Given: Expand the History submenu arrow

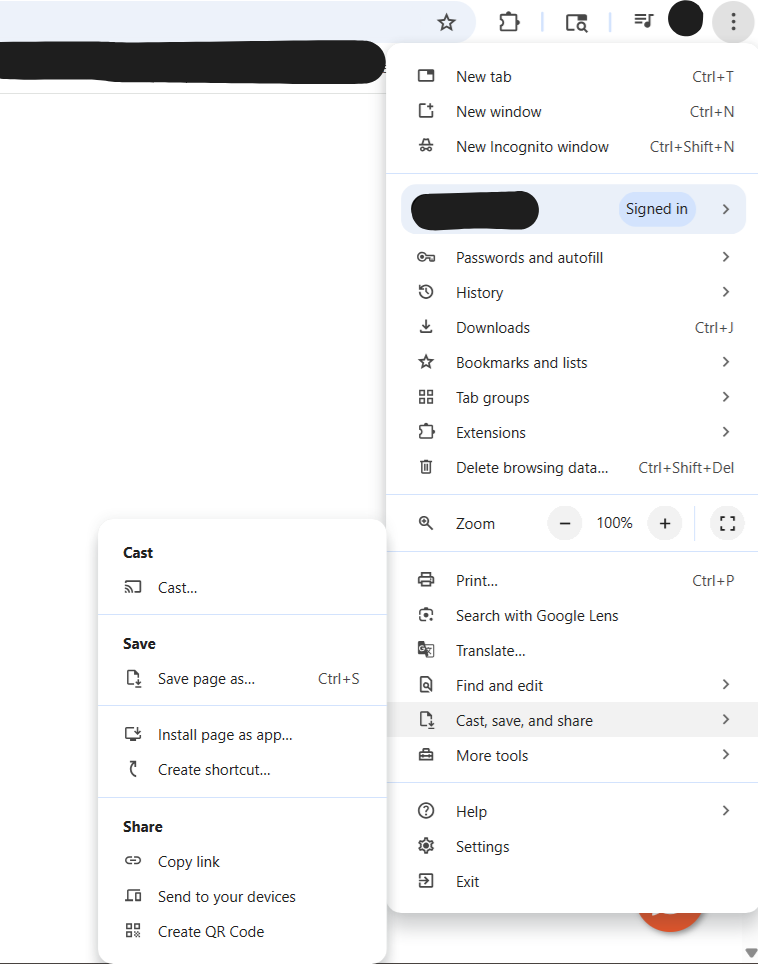Looking at the screenshot, I should [725, 292].
